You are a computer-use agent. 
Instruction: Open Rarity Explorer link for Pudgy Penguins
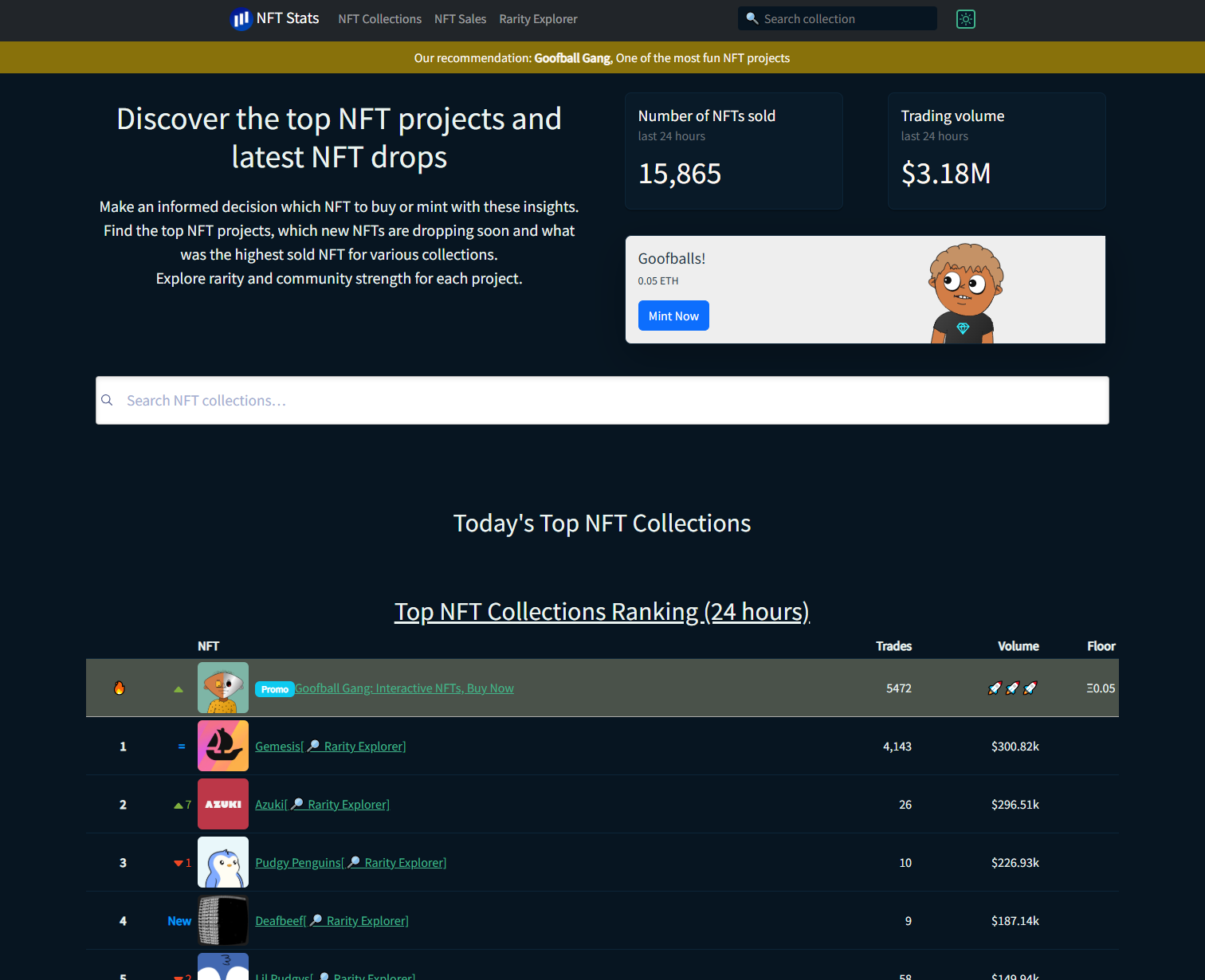(397, 863)
